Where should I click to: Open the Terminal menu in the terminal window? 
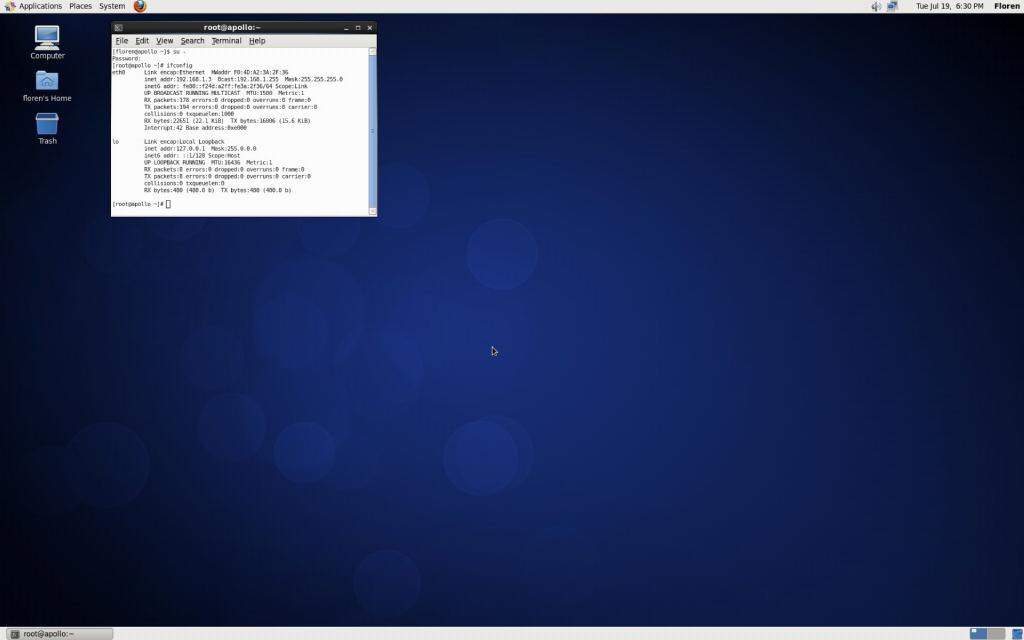226,40
